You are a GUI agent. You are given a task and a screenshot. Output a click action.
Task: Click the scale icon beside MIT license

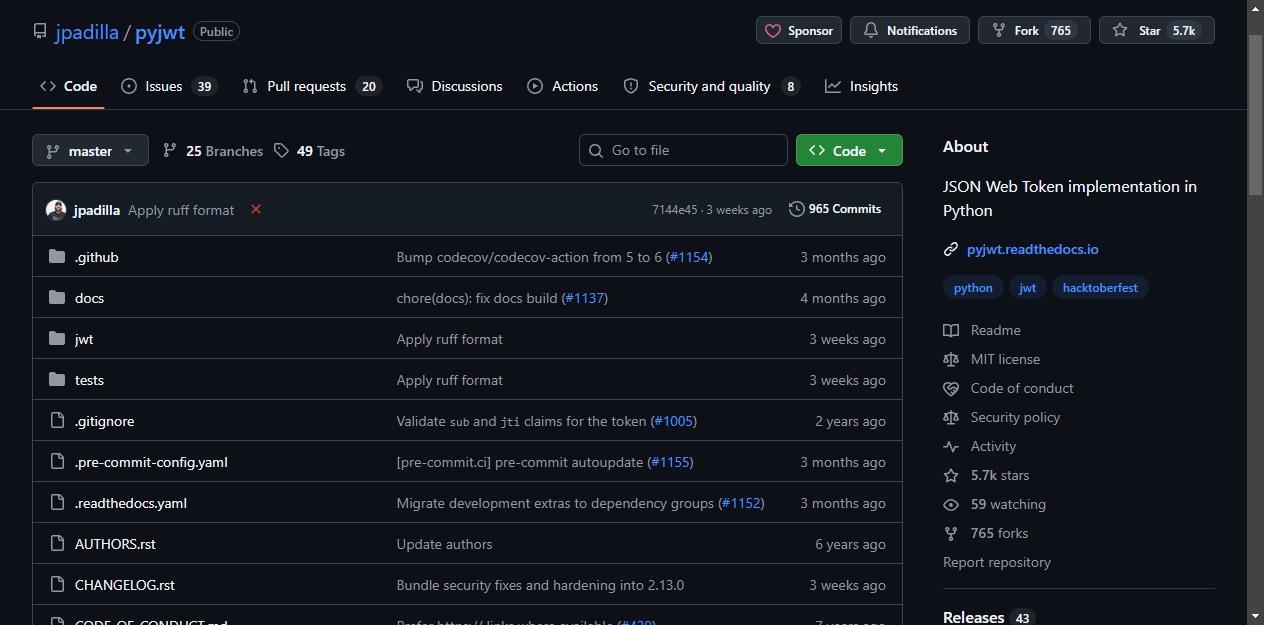pos(951,359)
